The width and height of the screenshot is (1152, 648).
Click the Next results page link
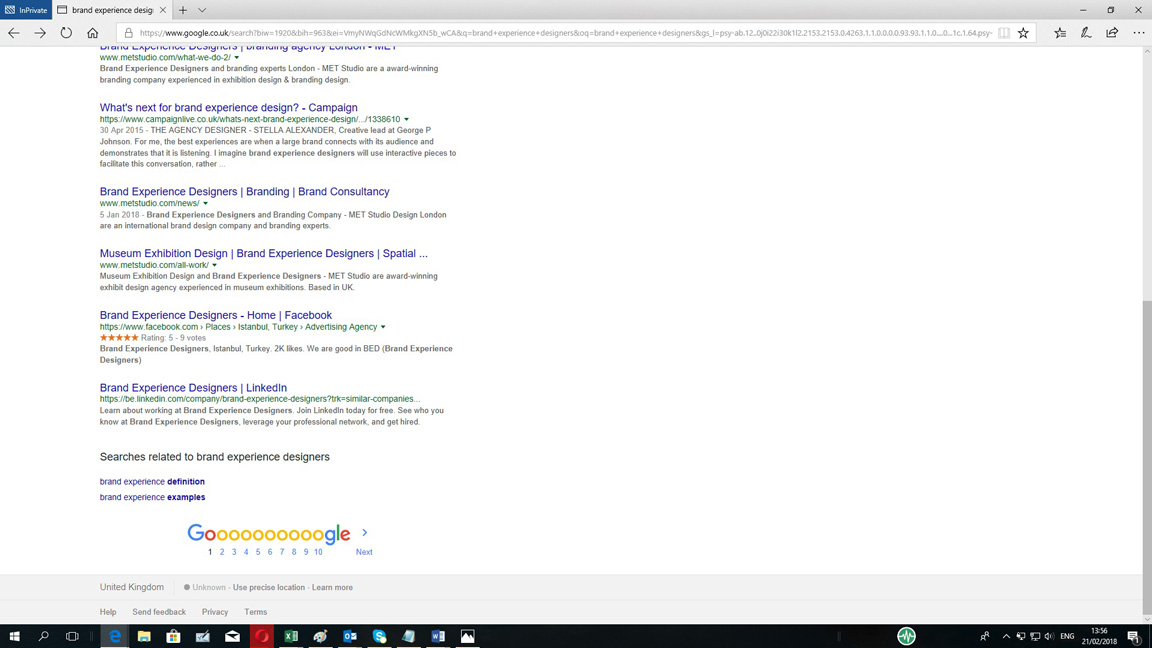364,552
